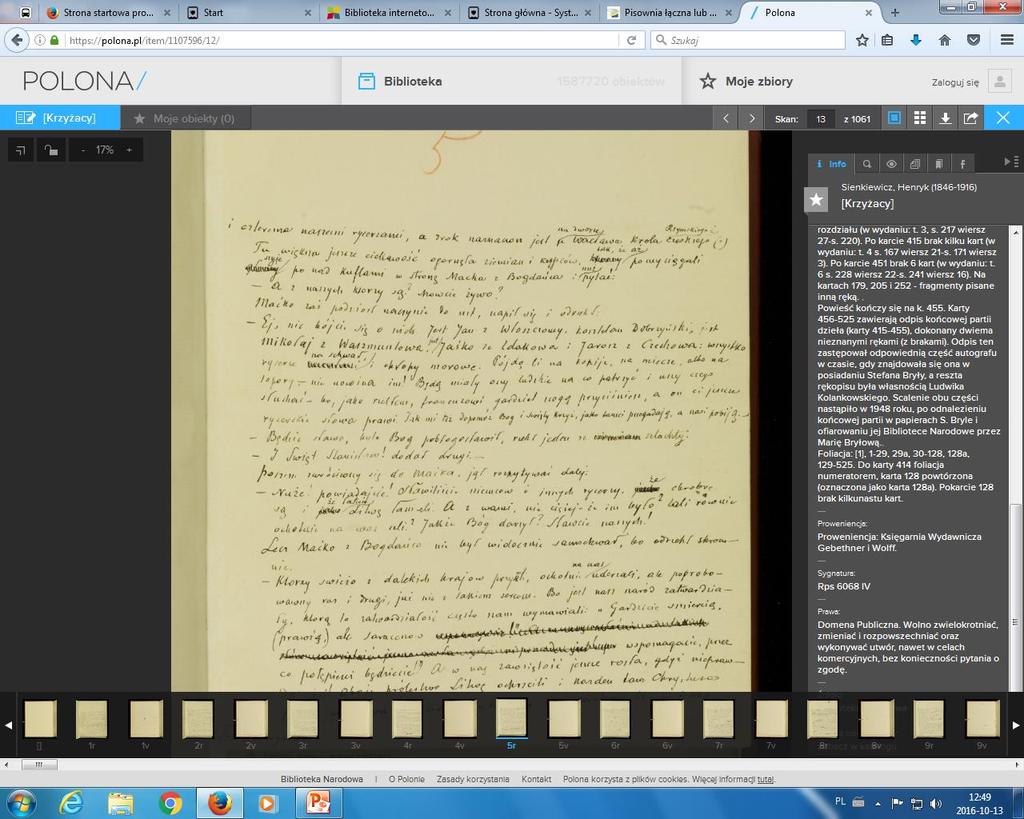Open the Biblioteka Narodowa footer link
Screen dimensions: 1024x819
coord(321,779)
